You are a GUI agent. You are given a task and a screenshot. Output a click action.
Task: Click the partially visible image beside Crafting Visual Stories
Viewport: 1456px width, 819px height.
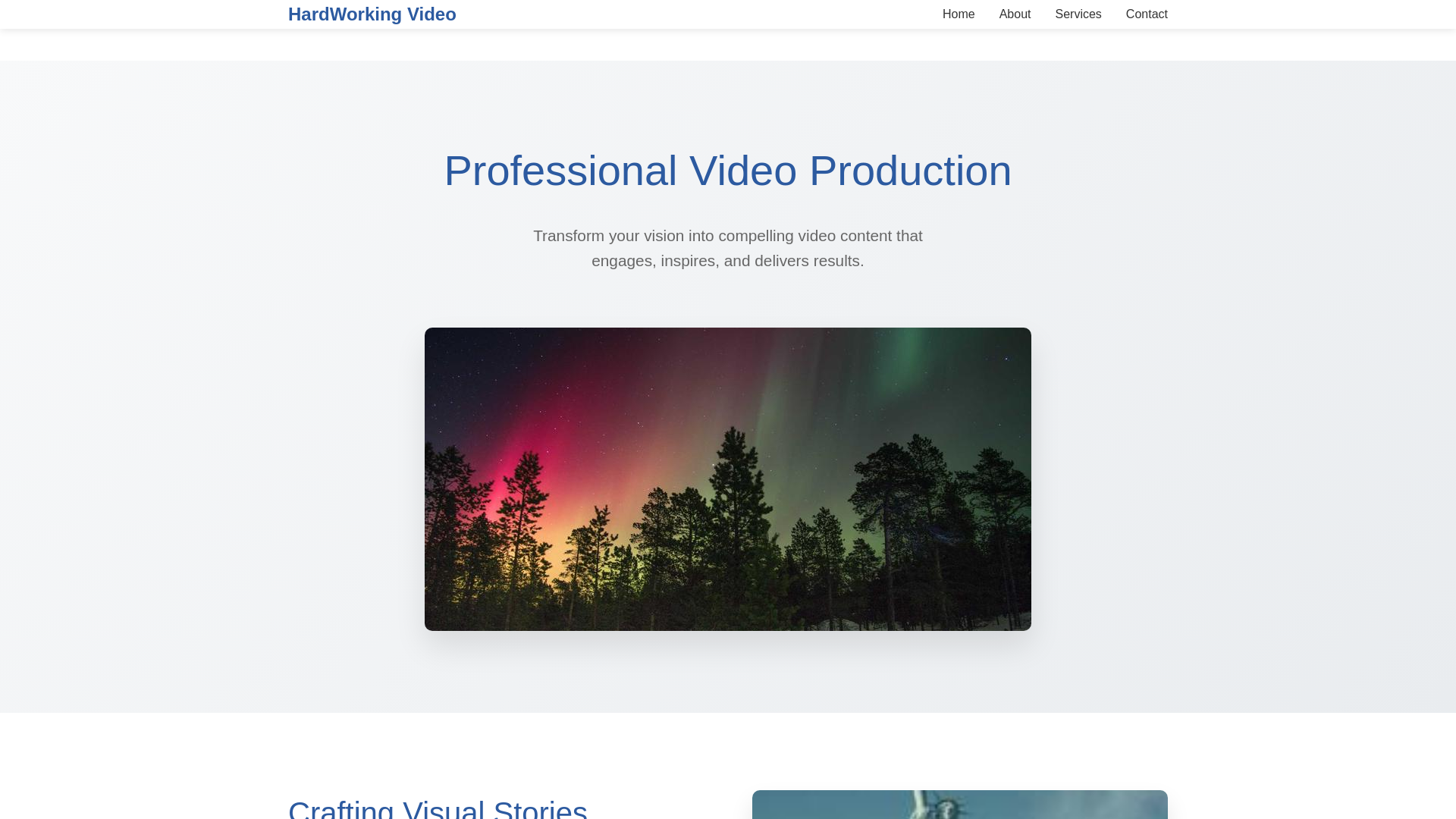(960, 805)
